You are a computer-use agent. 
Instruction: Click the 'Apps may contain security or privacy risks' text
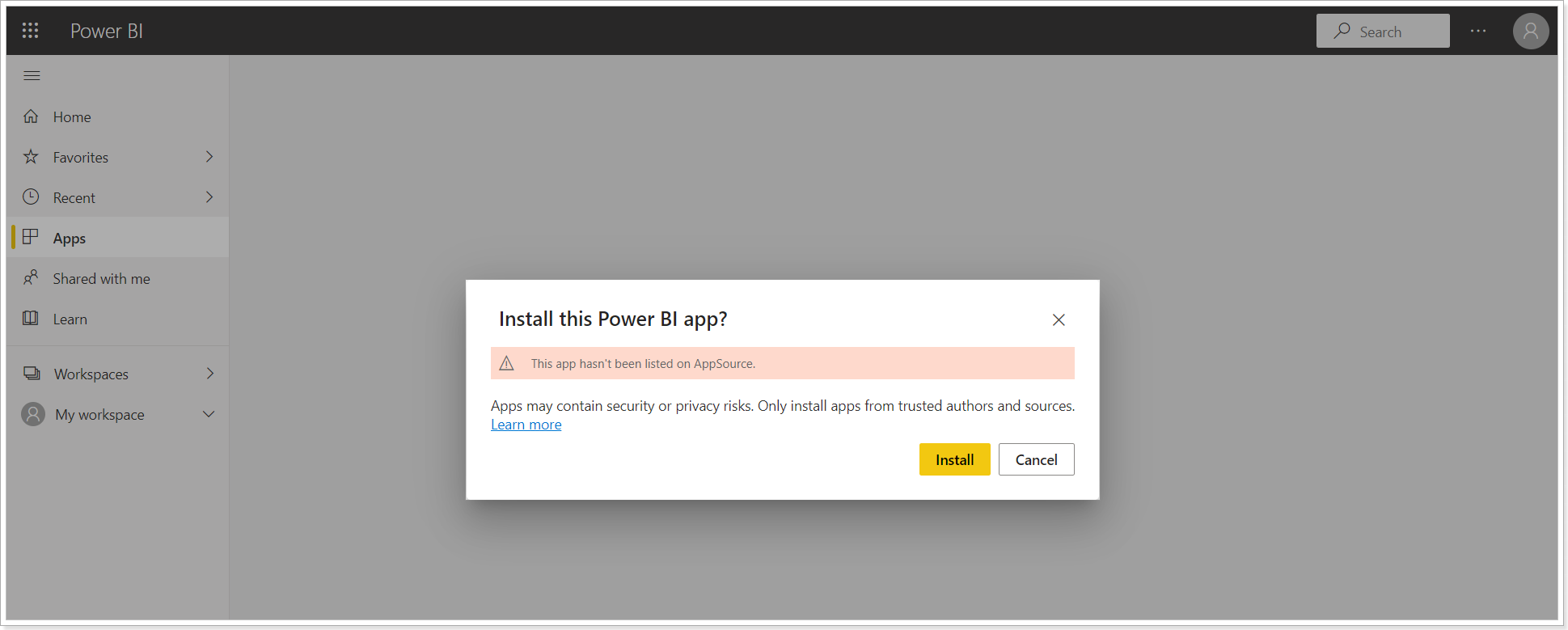click(x=622, y=406)
